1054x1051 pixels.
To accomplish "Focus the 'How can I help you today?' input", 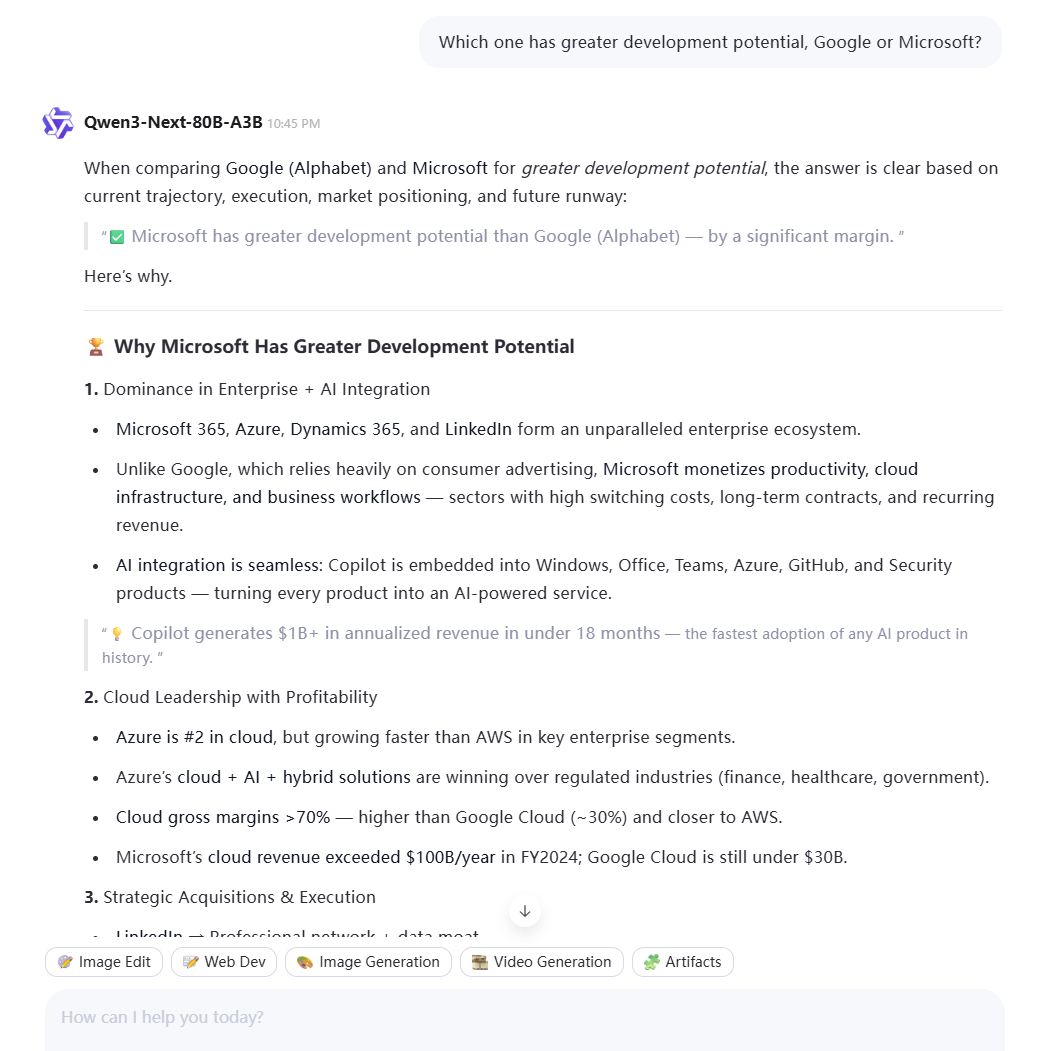I will coord(524,1018).
